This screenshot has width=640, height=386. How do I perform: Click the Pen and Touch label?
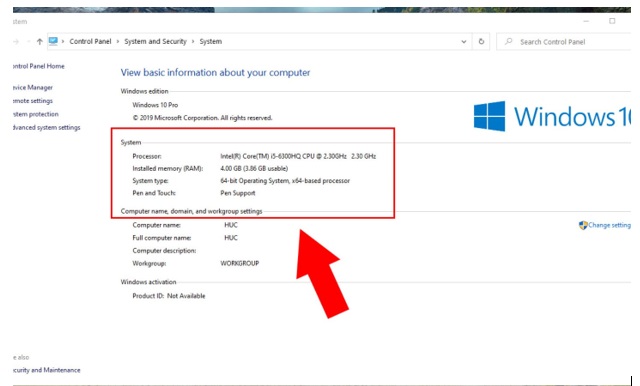(154, 193)
